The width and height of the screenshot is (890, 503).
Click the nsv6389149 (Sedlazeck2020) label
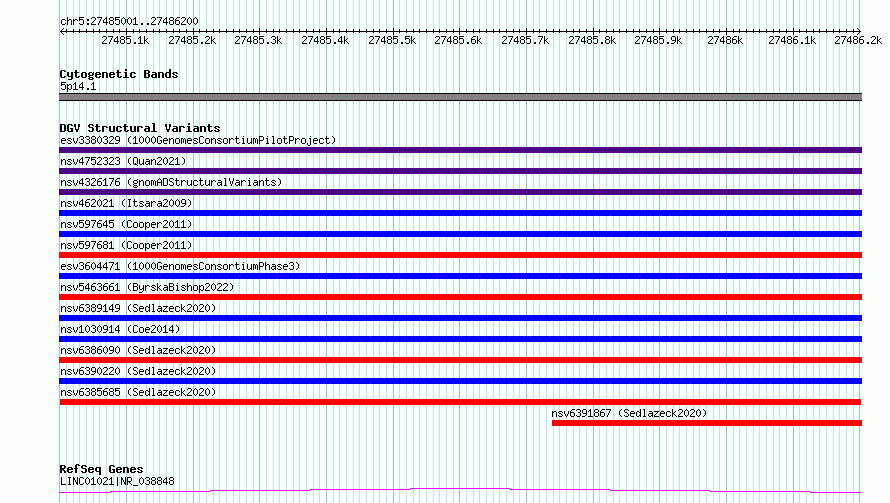coord(138,308)
